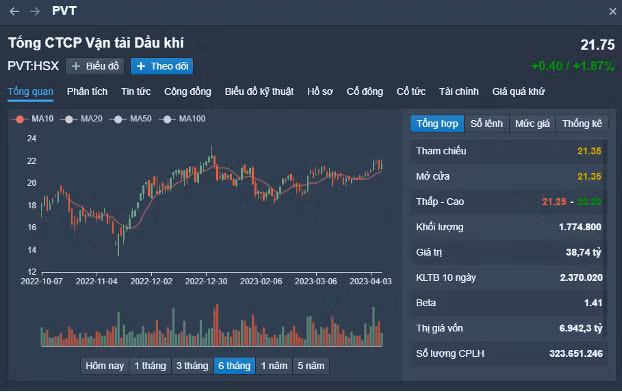Click the Mở cửa row label
The image size is (622, 392).
click(x=433, y=177)
